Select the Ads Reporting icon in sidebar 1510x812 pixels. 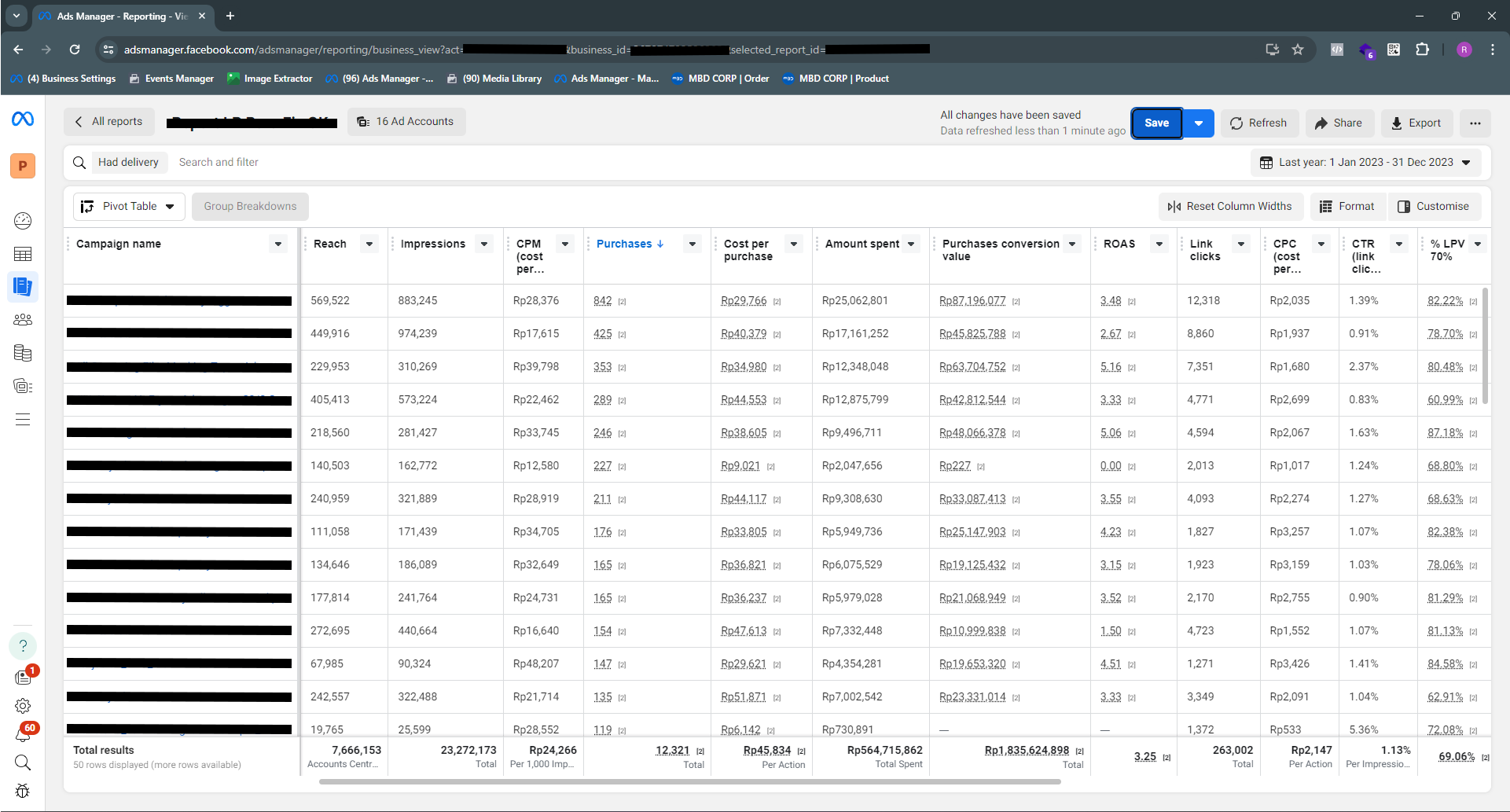point(23,287)
